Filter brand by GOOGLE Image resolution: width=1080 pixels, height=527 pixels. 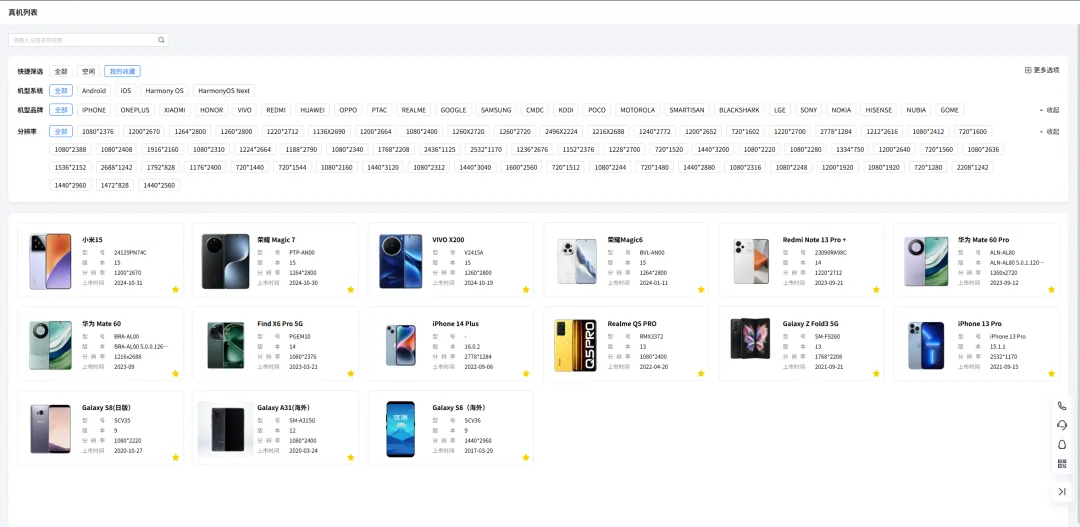point(453,110)
